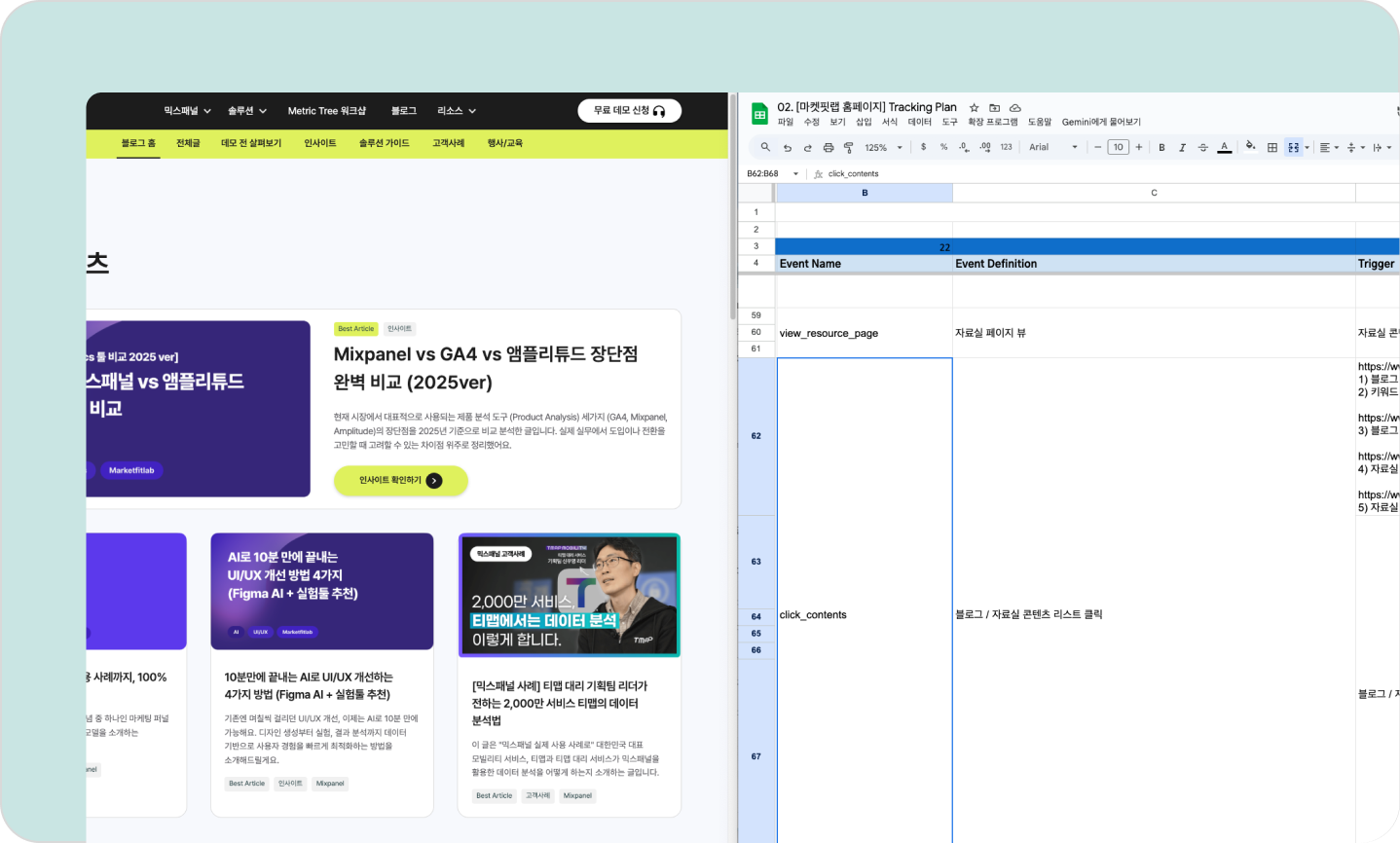Open the 수정 menu

812,123
